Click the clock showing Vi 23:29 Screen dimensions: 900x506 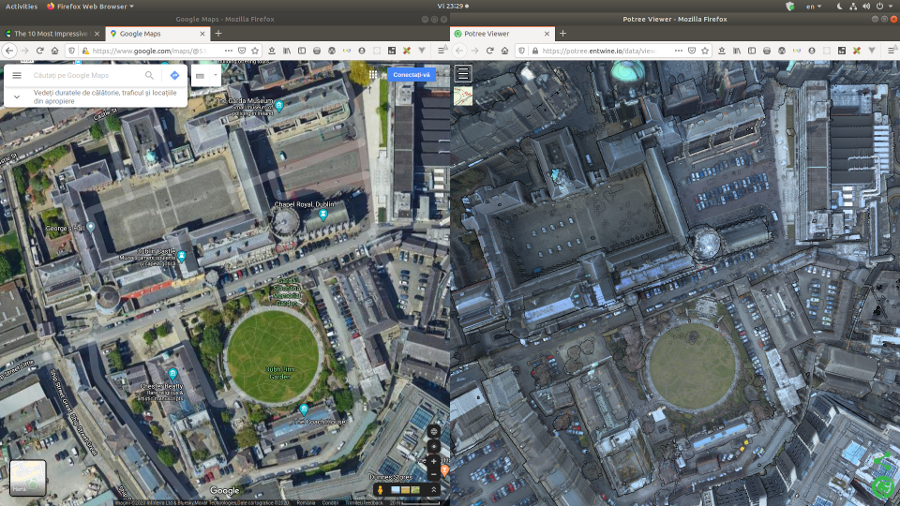pyautogui.click(x=452, y=6)
